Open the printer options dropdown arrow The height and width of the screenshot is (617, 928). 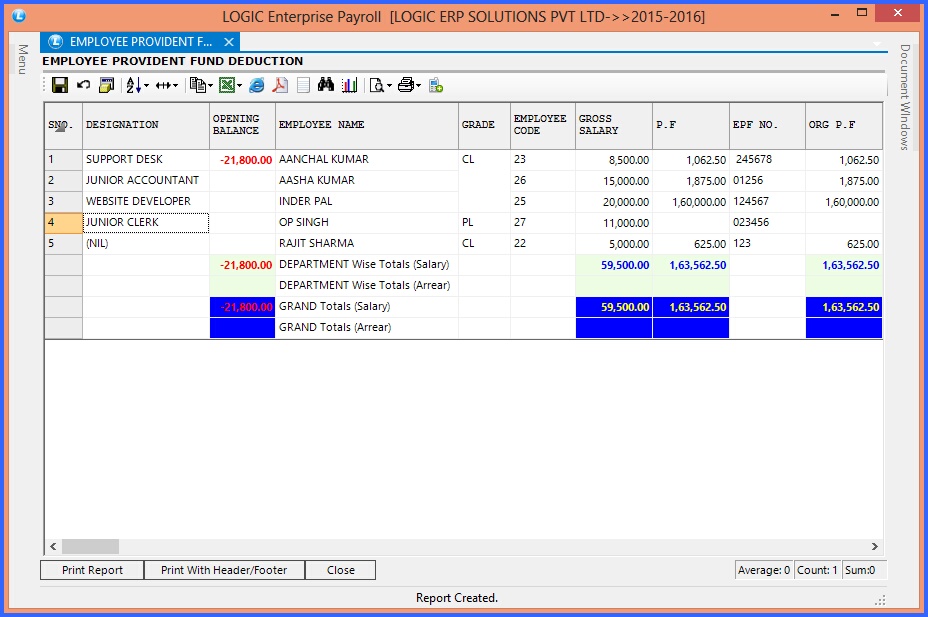(x=418, y=86)
